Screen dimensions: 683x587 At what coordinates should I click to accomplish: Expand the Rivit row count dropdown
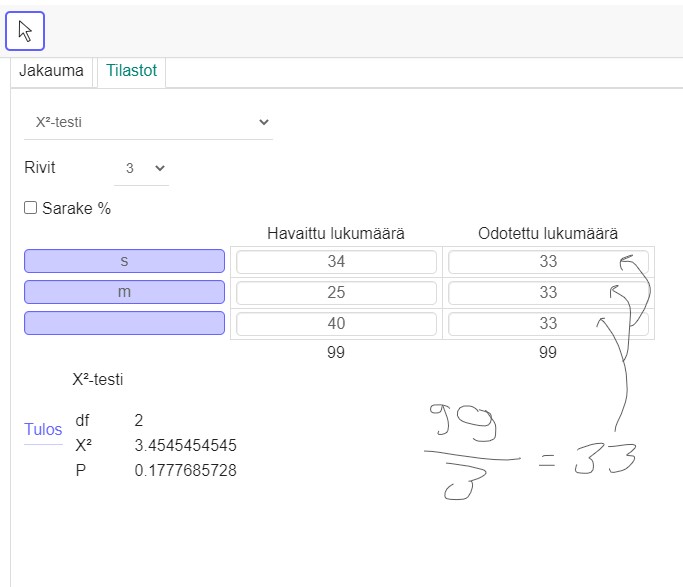[x=141, y=169]
